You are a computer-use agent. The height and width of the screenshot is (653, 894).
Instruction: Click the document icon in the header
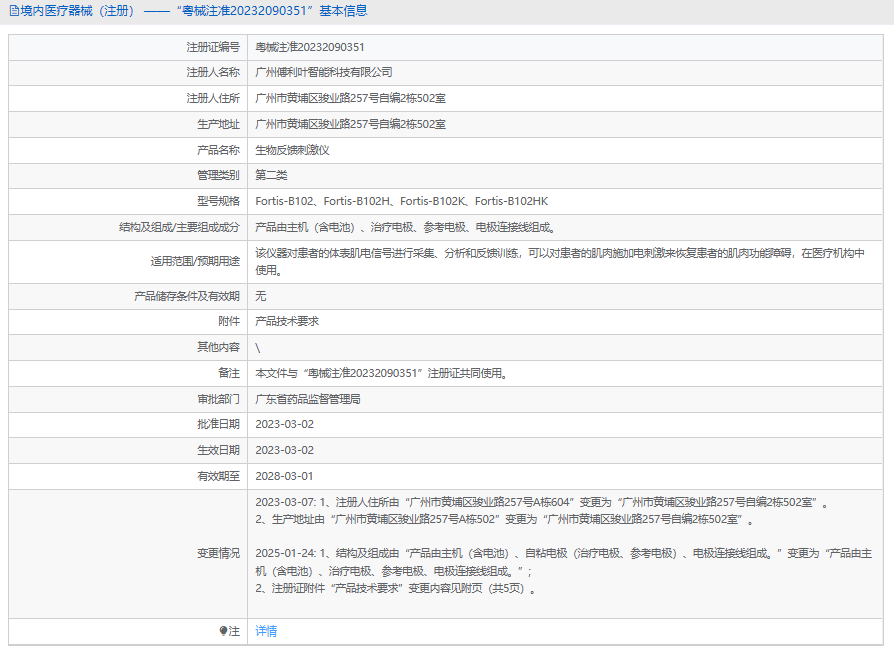[14, 11]
